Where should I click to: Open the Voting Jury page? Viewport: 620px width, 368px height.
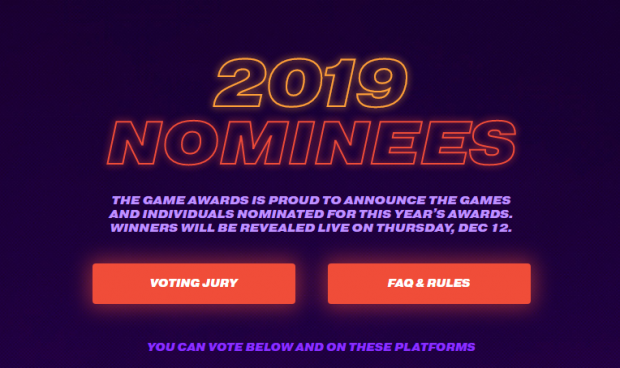pos(194,283)
